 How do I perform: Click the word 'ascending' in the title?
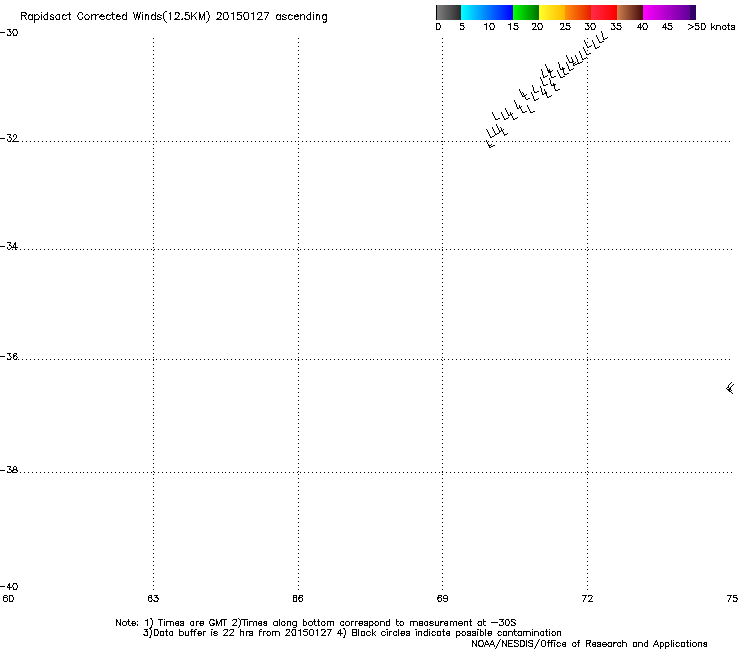coord(301,17)
